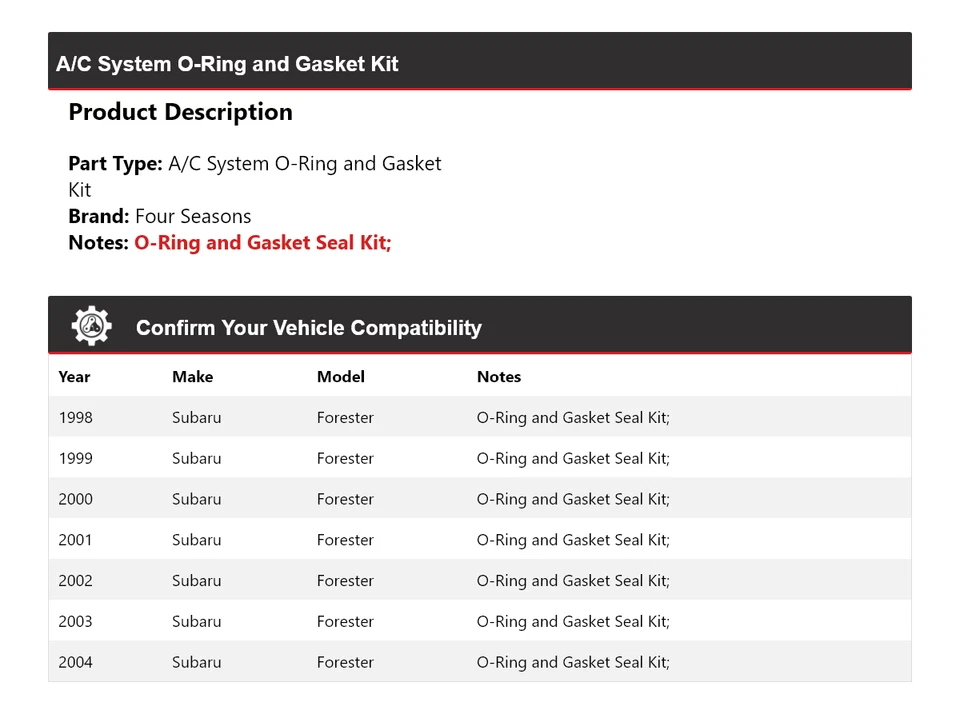The image size is (960, 714).
Task: Click the Year column header
Action: 74,377
